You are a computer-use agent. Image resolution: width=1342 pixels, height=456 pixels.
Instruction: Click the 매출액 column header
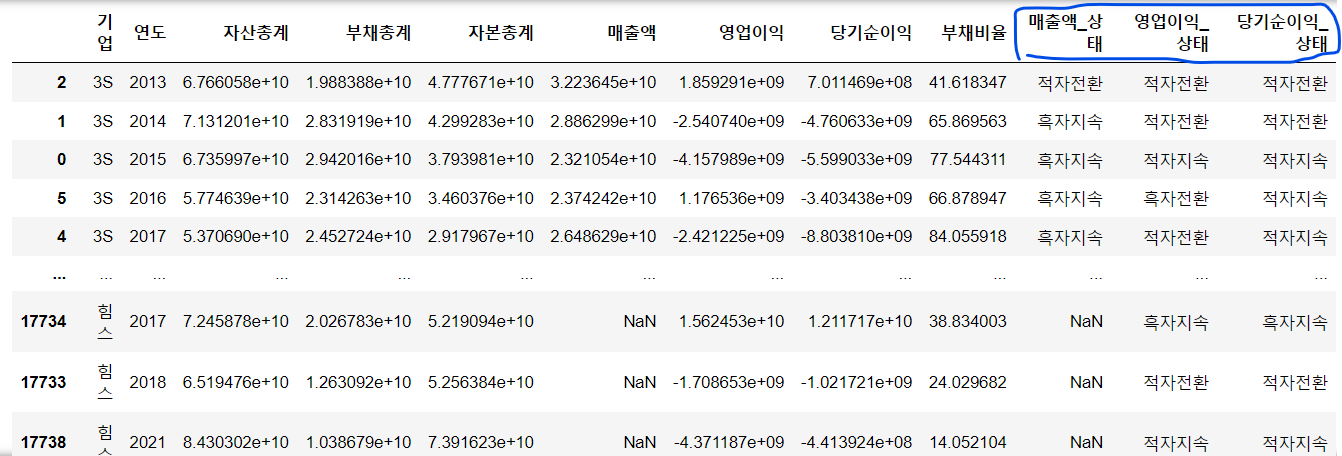click(632, 32)
